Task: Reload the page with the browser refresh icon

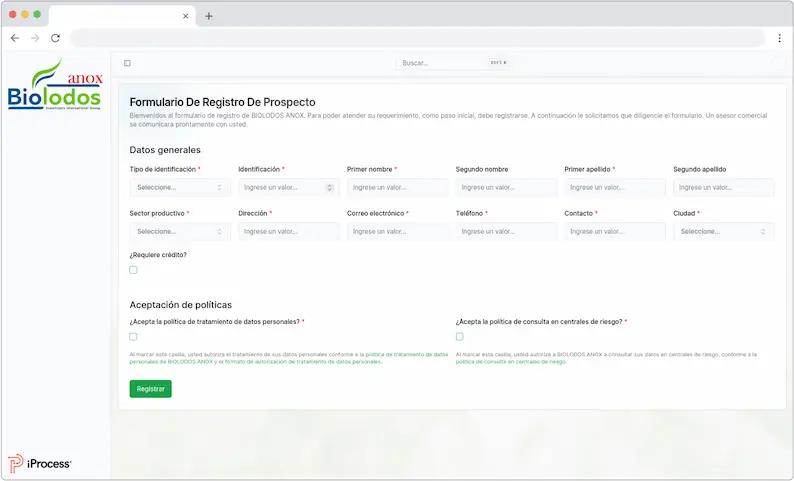Action: pos(55,38)
